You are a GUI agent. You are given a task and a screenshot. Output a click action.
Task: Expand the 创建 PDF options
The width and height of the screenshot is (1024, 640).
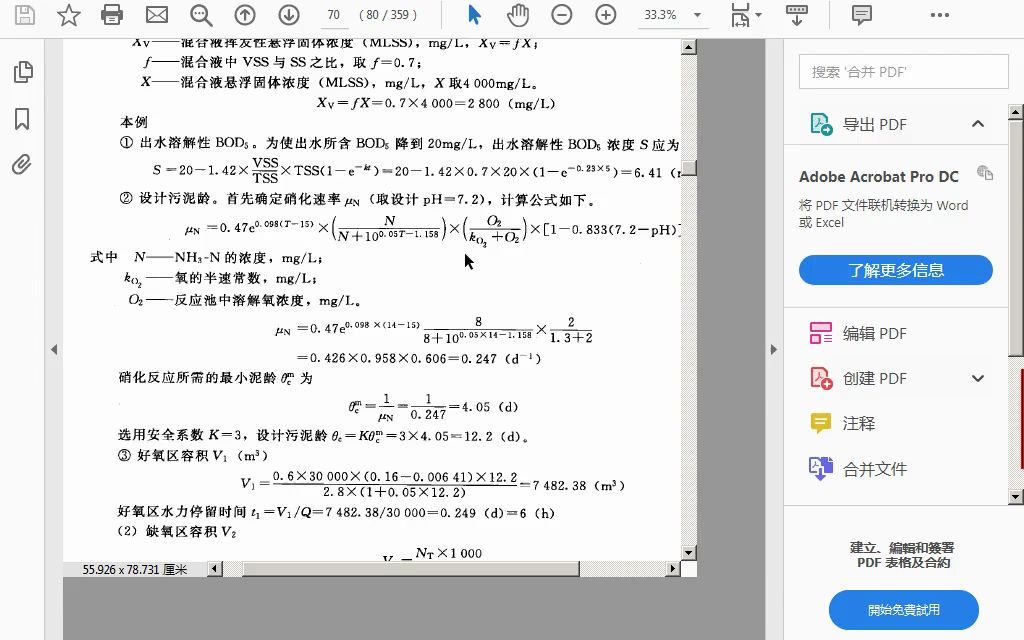point(979,378)
